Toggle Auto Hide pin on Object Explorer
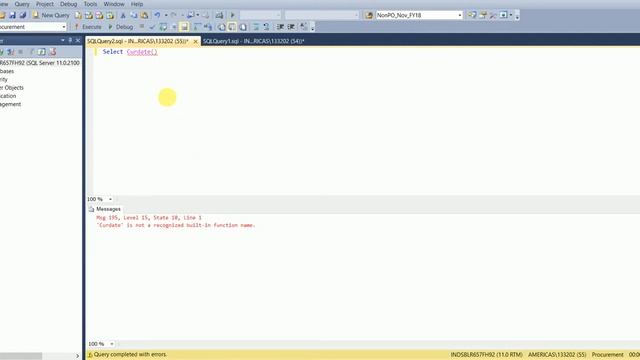The width and height of the screenshot is (640, 360). click(x=70, y=40)
